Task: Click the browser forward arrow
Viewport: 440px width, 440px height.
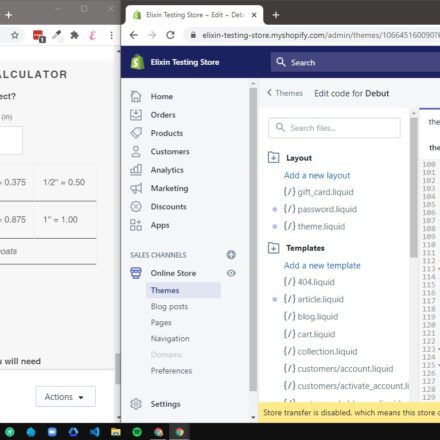Action: click(152, 35)
